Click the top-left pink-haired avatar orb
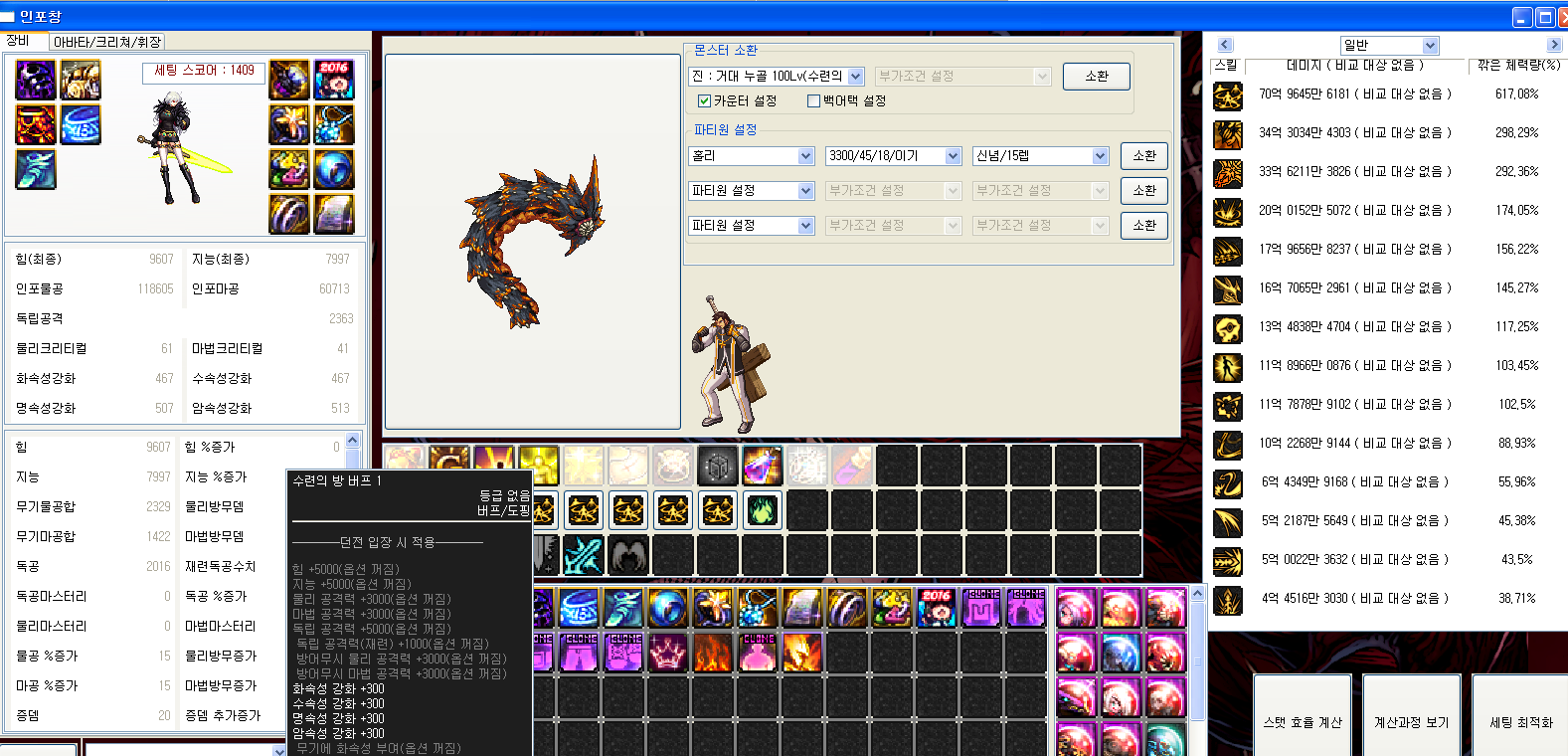This screenshot has width=1568, height=756. (1076, 608)
